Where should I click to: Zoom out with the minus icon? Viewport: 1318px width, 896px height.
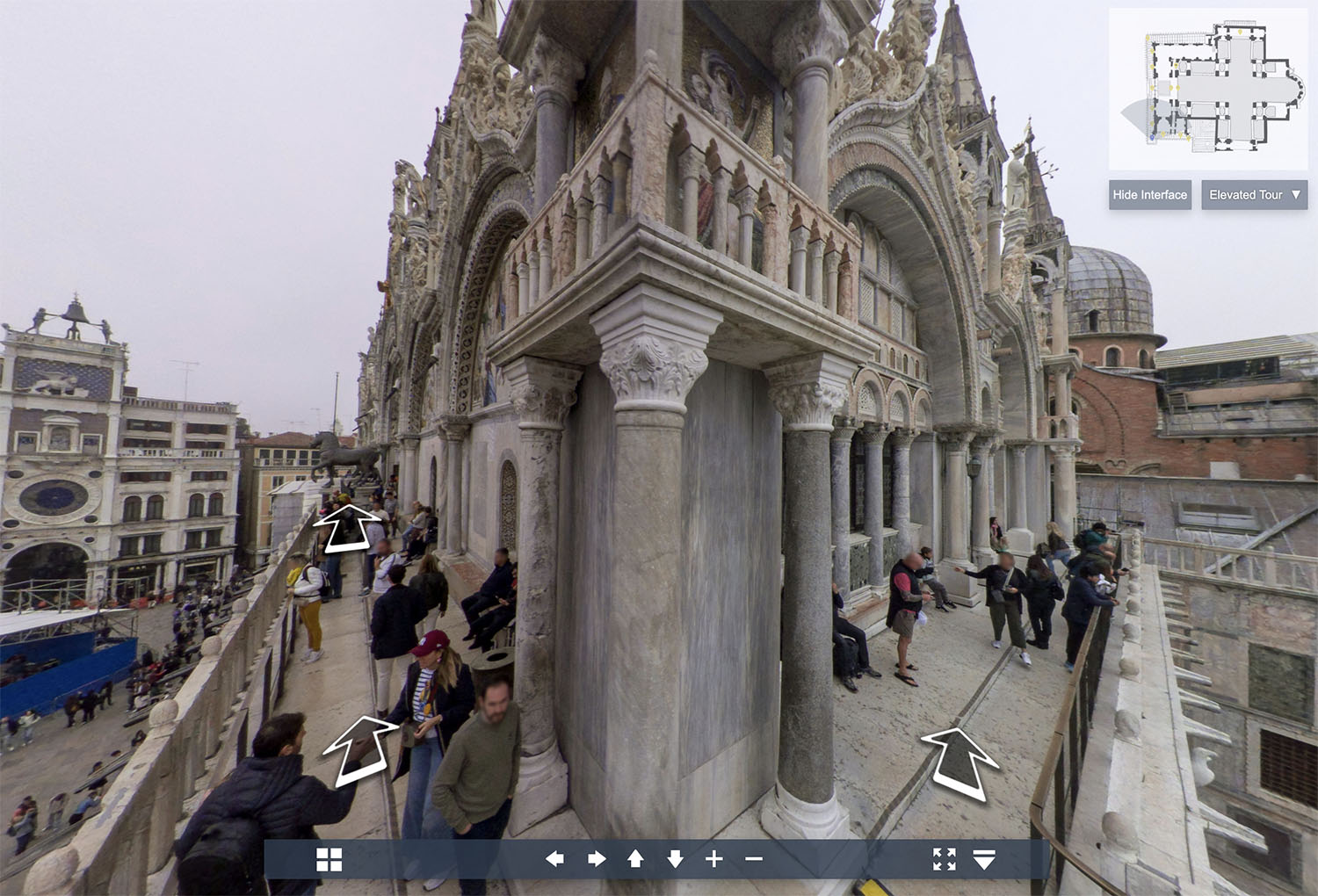[x=754, y=859]
